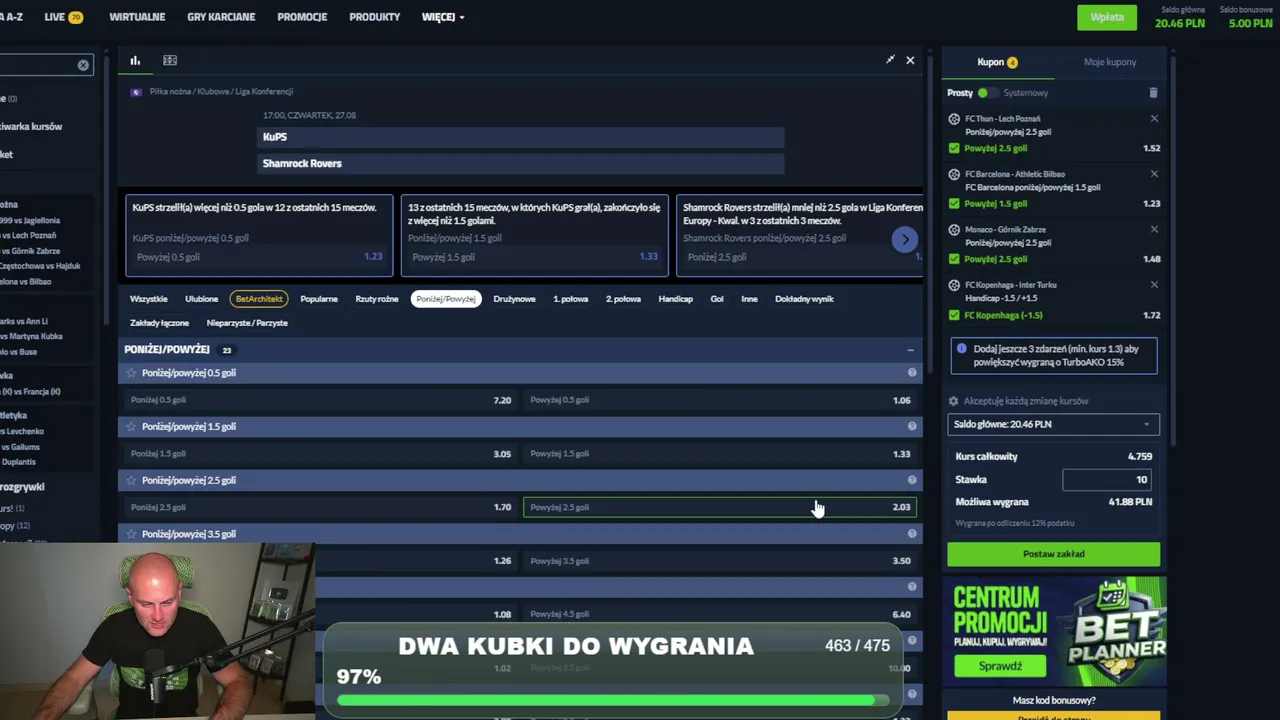Collapse the PONIŻEJ/POWYŻEJ market group
The height and width of the screenshot is (720, 1280).
point(910,350)
